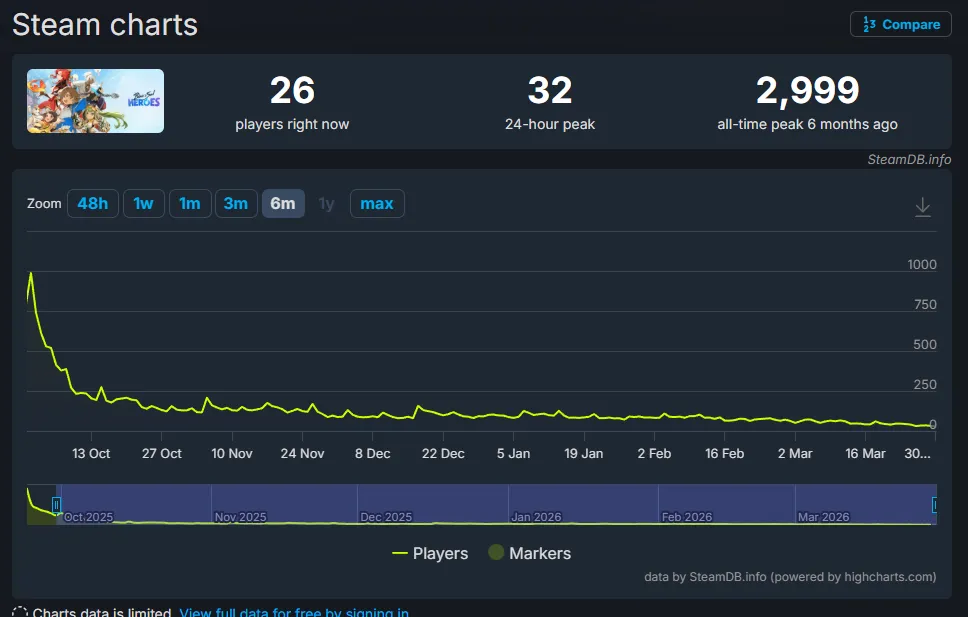968x617 pixels.
Task: Click the chart download/export icon
Action: click(922, 205)
